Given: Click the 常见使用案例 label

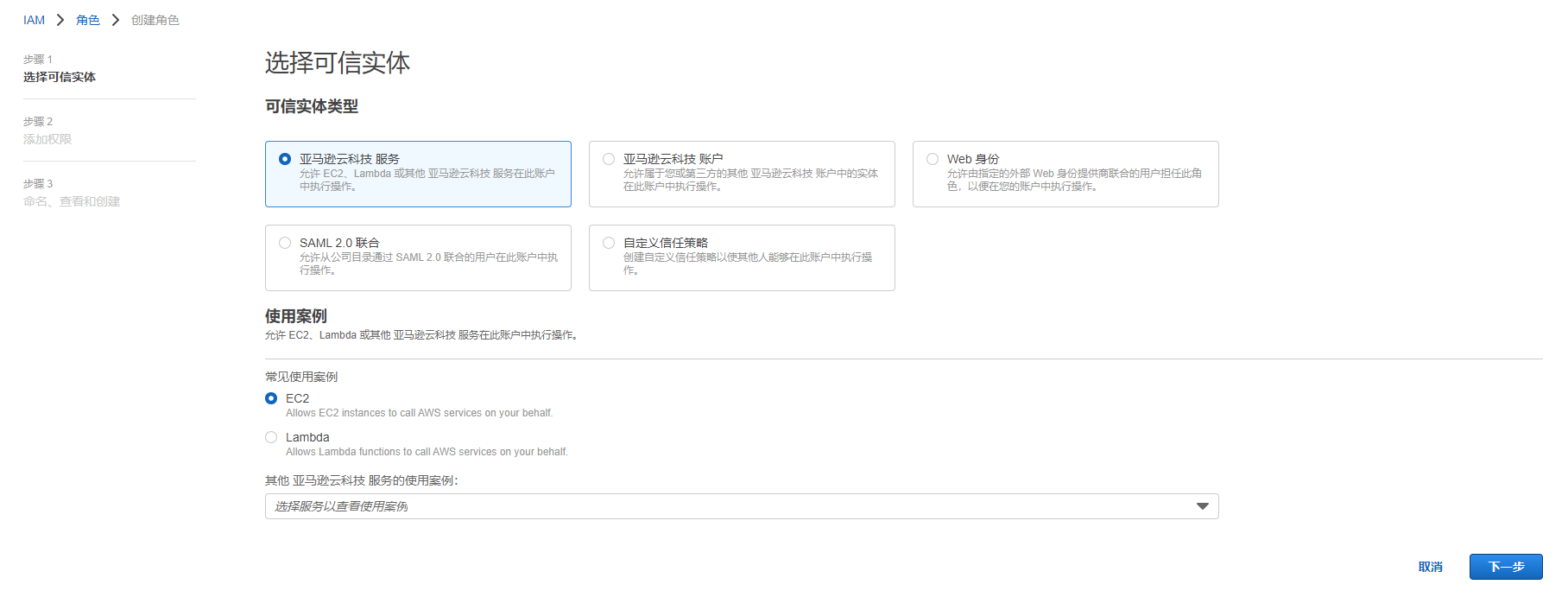Looking at the screenshot, I should (301, 377).
